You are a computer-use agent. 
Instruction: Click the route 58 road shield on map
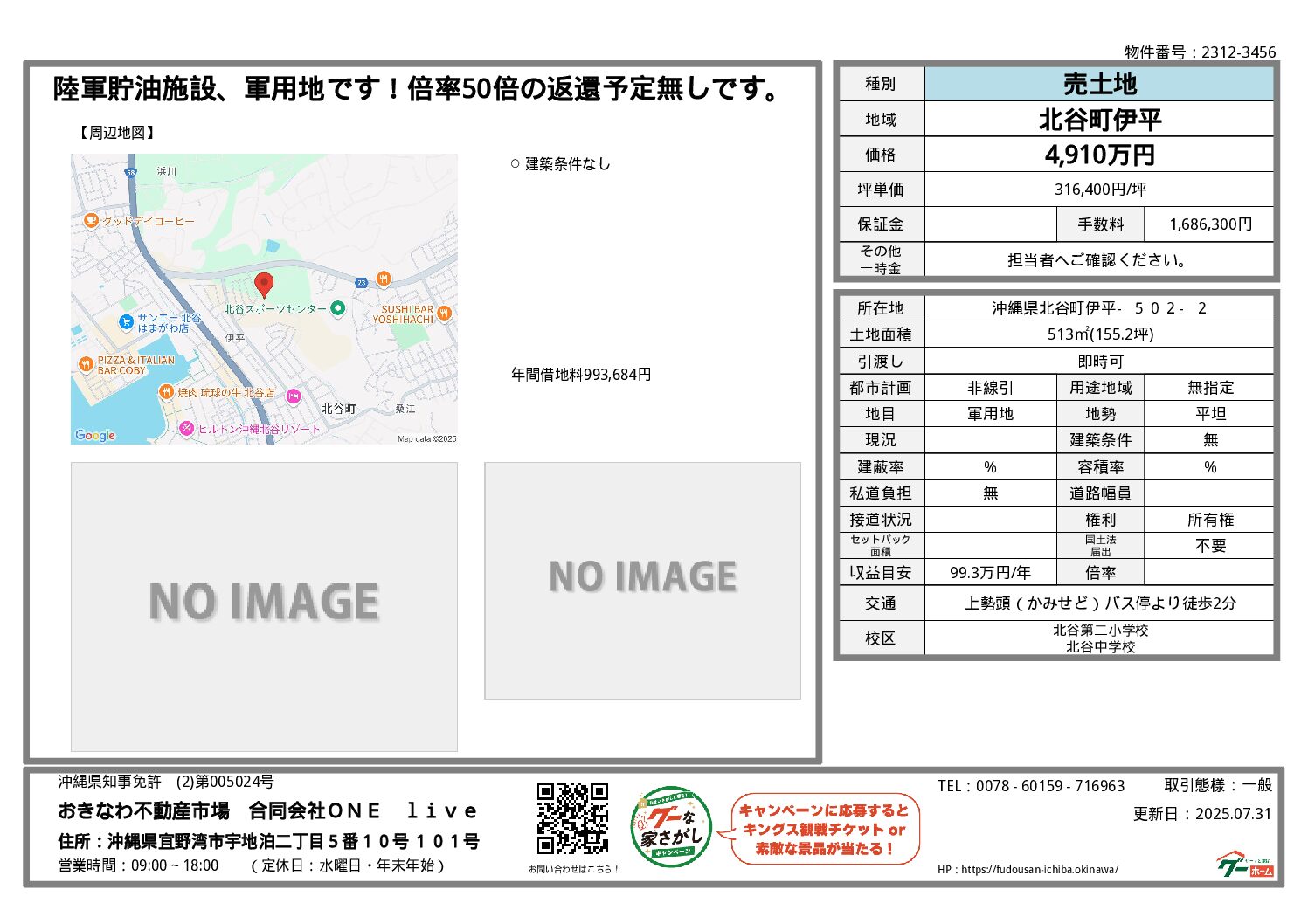(131, 172)
